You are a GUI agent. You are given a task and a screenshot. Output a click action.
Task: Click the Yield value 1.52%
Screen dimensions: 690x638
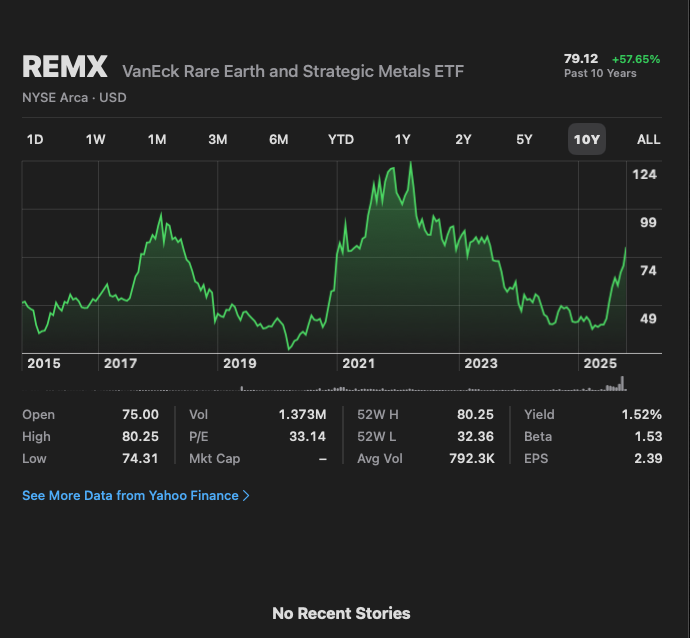click(642, 414)
